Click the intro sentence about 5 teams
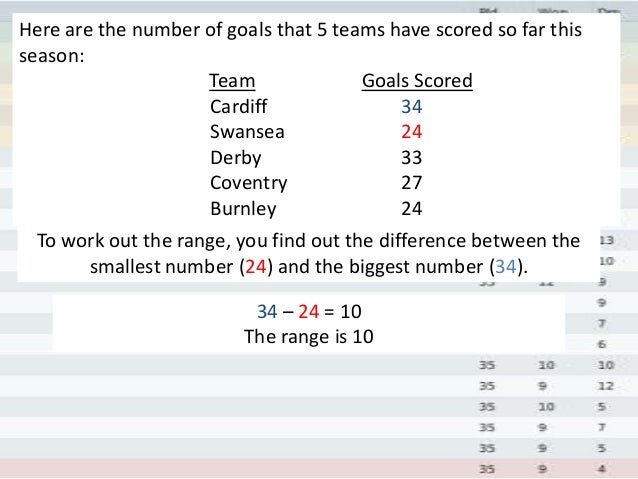The image size is (638, 479). click(300, 42)
